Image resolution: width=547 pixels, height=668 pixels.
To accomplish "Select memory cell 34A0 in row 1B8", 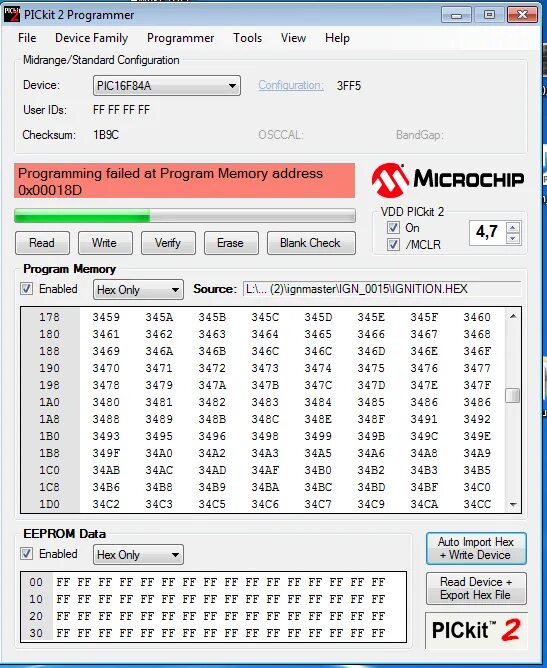I will click(x=159, y=454).
